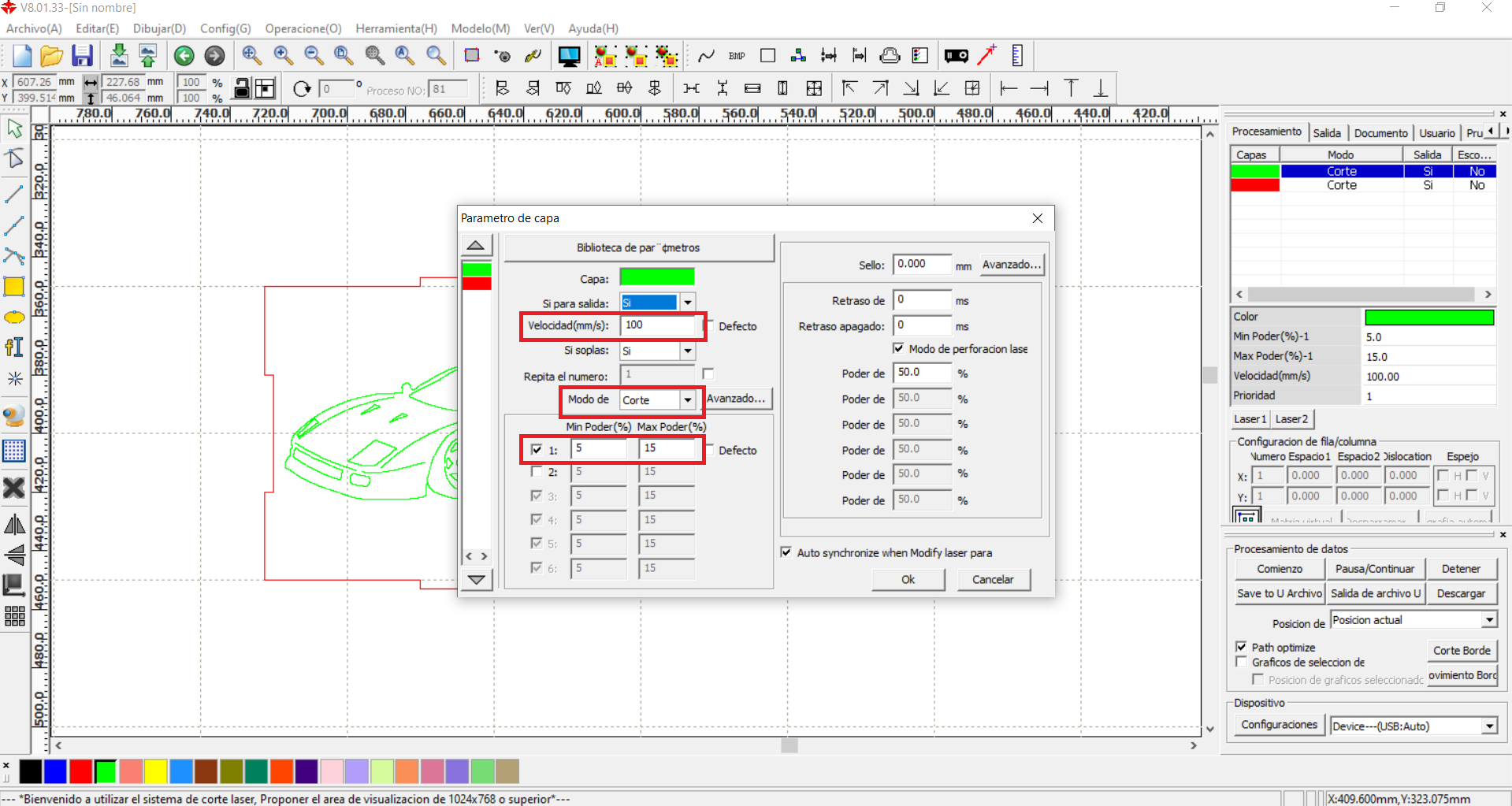Enable Graficos de seleccion de checkbox

tap(1242, 662)
